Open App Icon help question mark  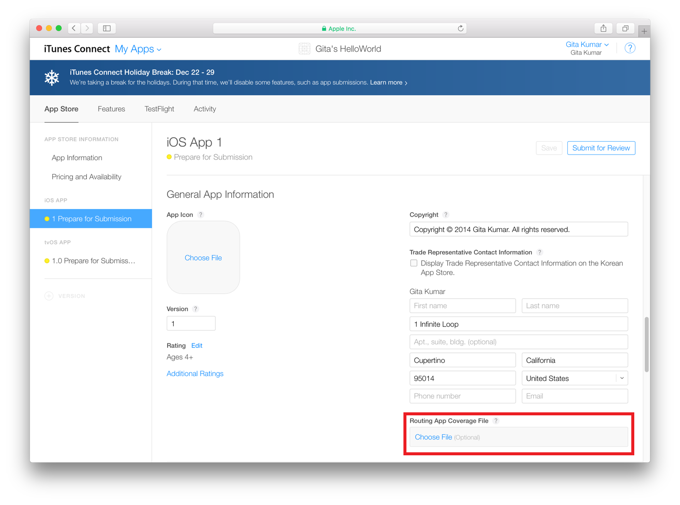coord(200,214)
